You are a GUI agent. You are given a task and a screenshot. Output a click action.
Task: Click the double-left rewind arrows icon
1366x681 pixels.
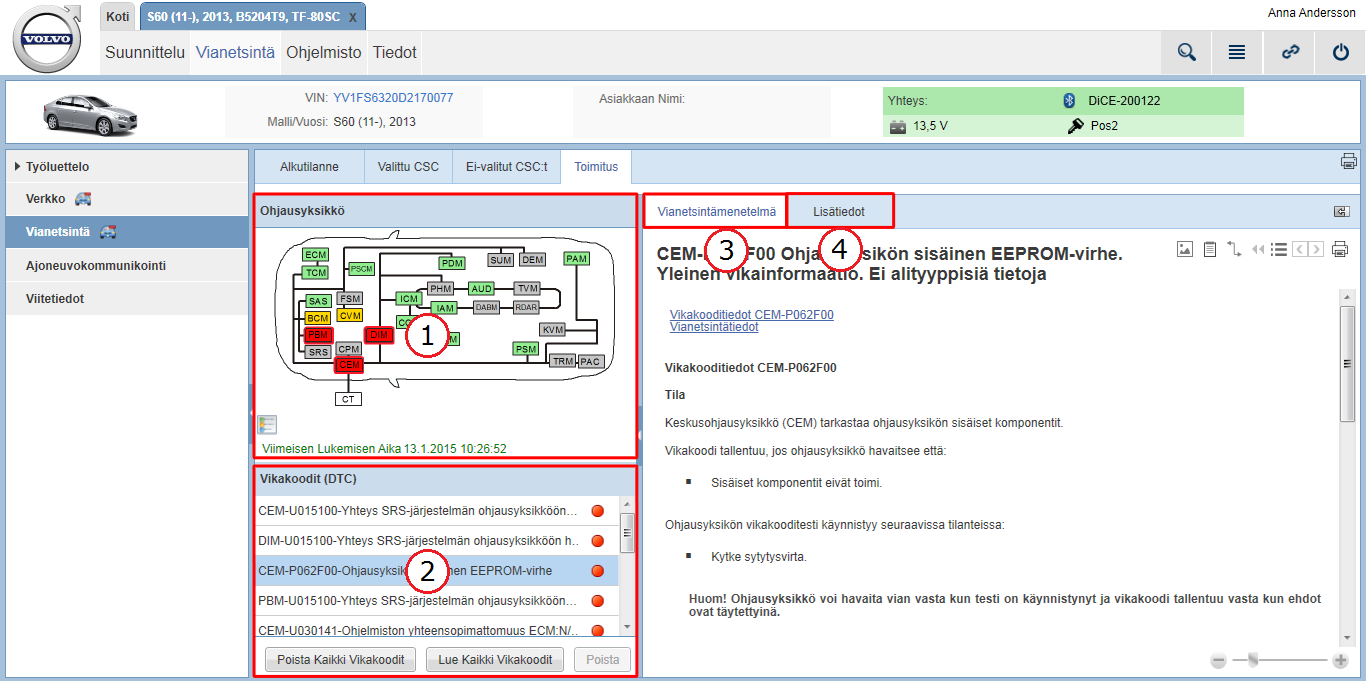tap(1258, 249)
